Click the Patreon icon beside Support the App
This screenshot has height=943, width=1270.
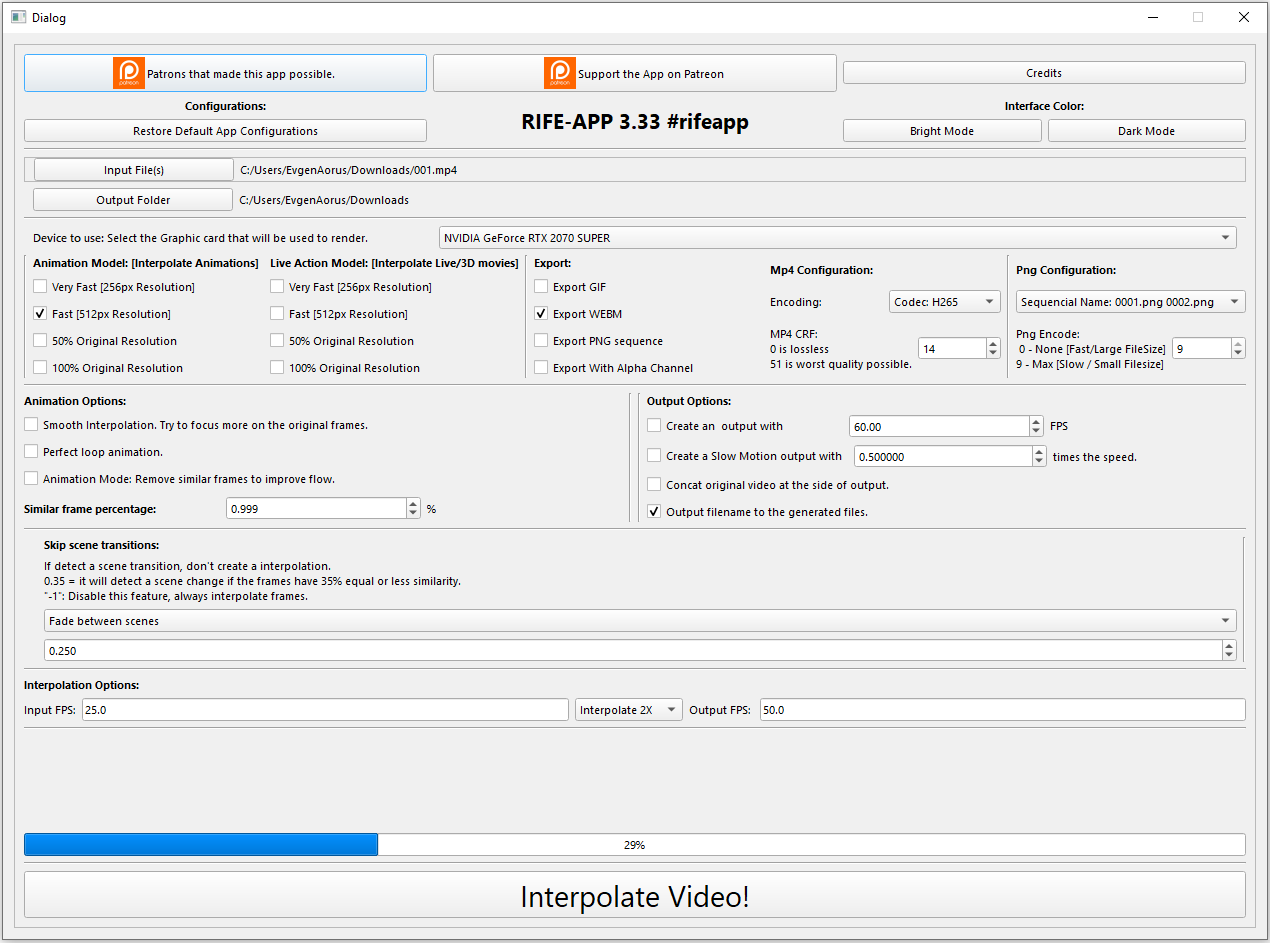coord(560,73)
